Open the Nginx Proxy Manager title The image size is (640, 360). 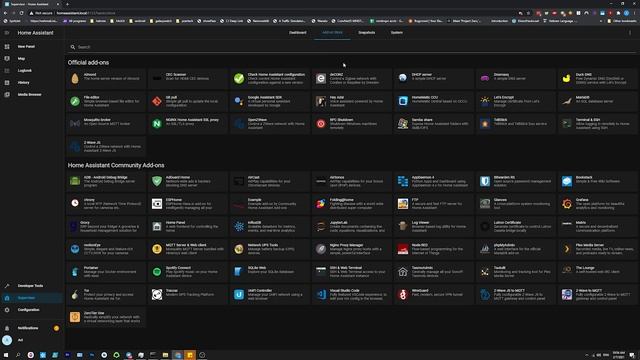[346, 245]
